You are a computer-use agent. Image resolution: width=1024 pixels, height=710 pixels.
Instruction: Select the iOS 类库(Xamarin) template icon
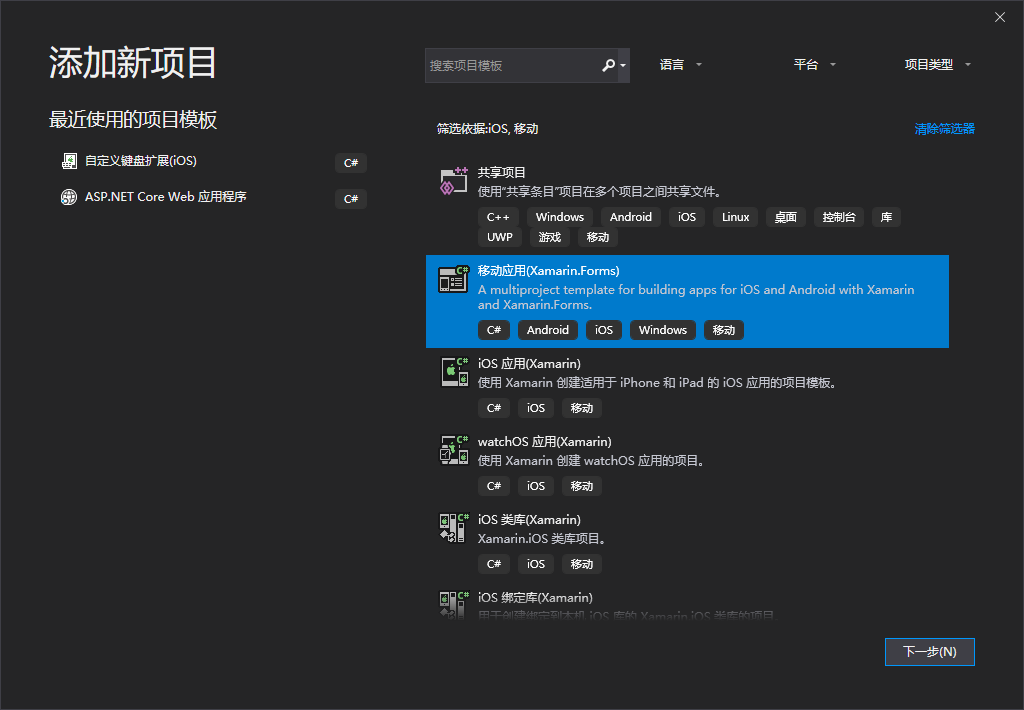pyautogui.click(x=453, y=528)
